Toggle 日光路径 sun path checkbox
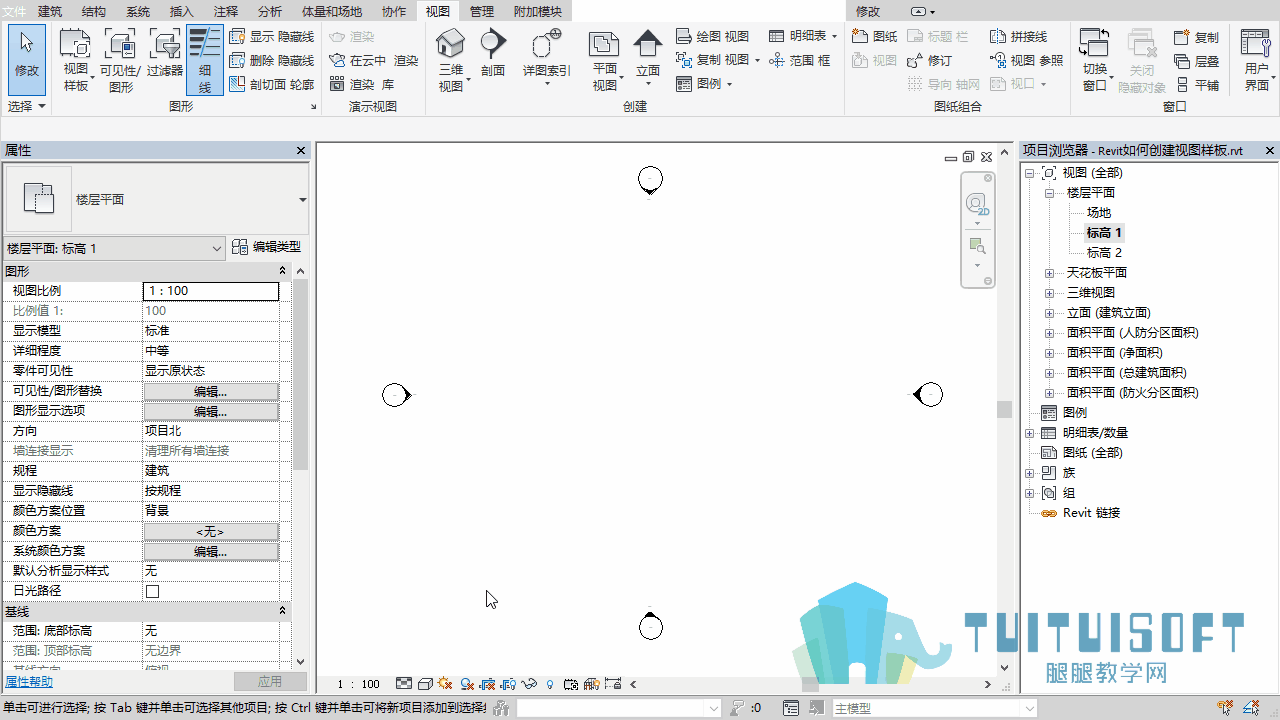Image resolution: width=1280 pixels, height=720 pixels. 152,591
